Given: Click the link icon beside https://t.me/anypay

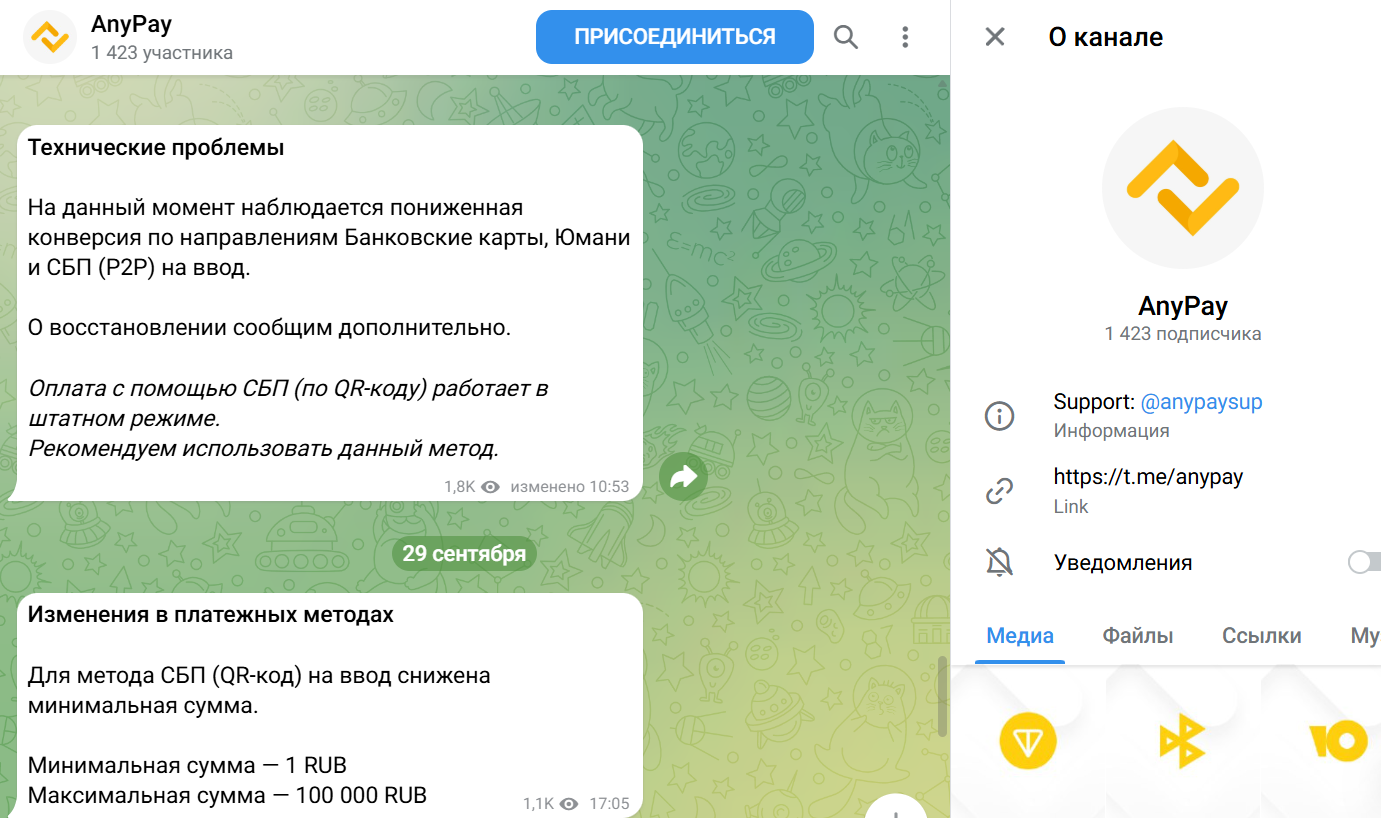Looking at the screenshot, I should (999, 490).
